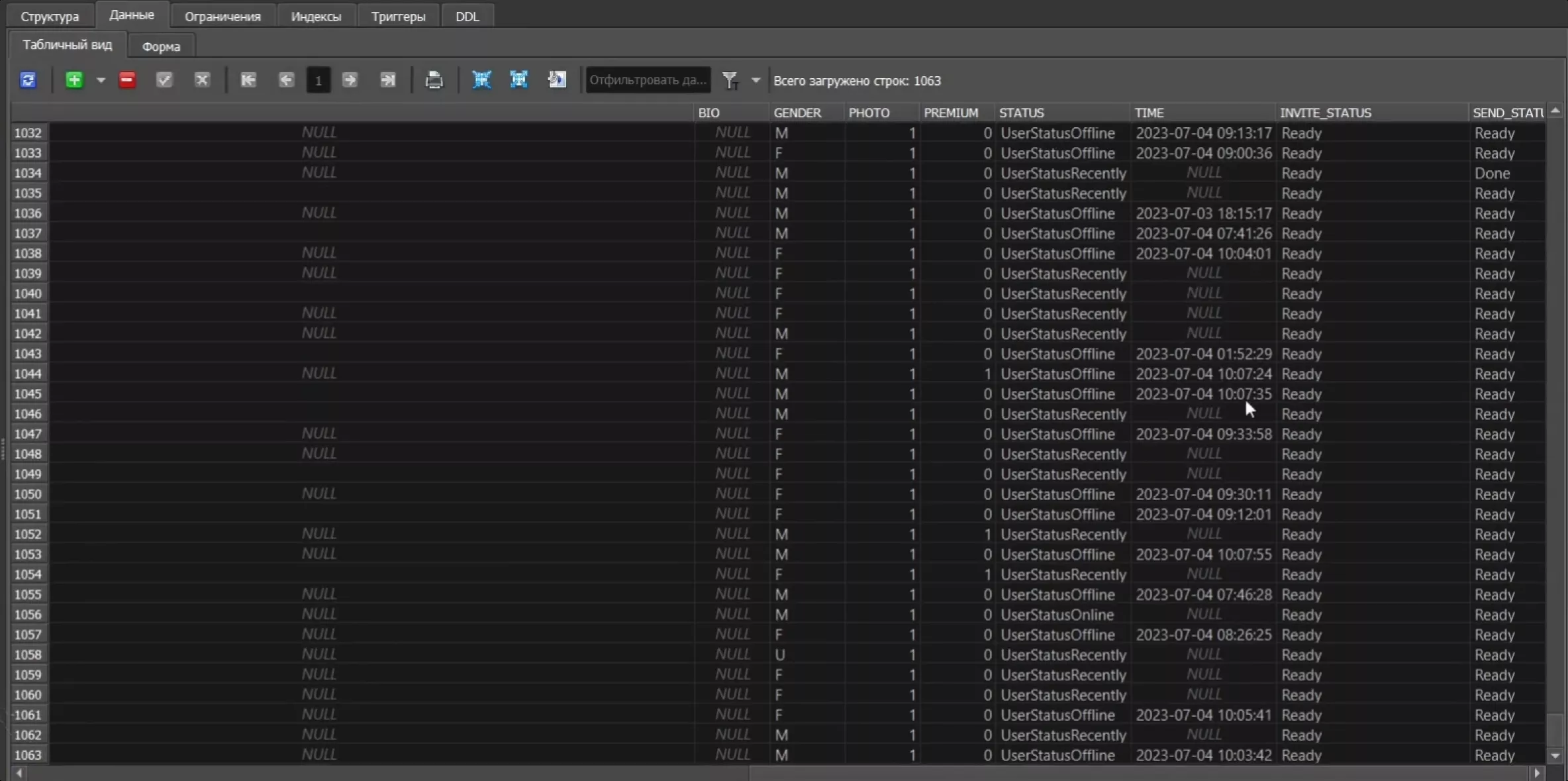Sort by the PREMIUM column header
The height and width of the screenshot is (781, 1568).
click(957, 113)
